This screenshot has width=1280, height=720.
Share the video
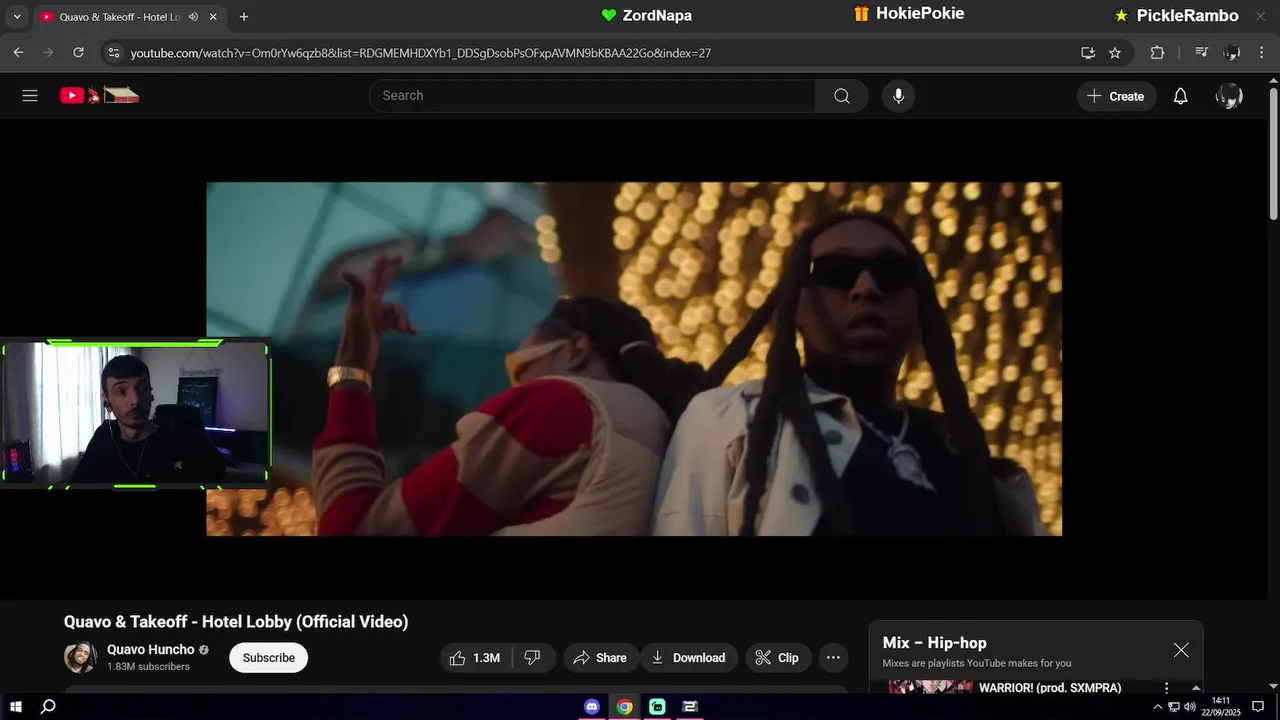click(x=600, y=658)
